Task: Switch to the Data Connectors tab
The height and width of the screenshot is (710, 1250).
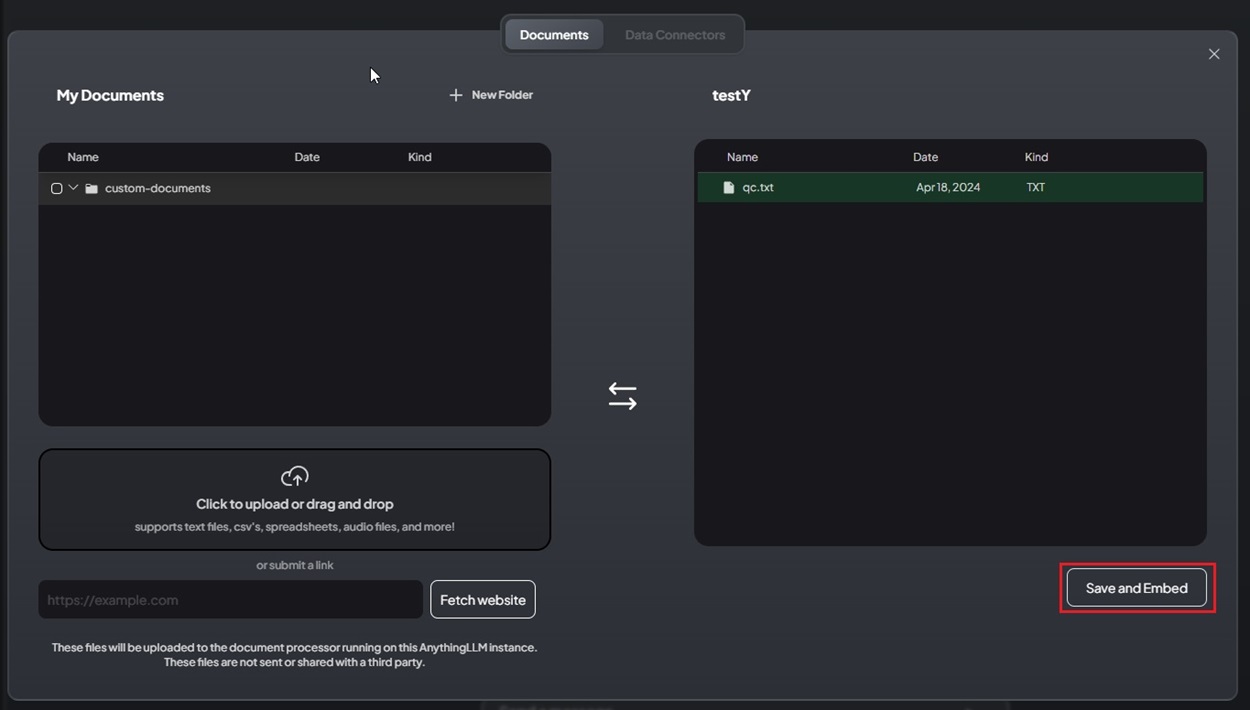Action: pos(675,34)
